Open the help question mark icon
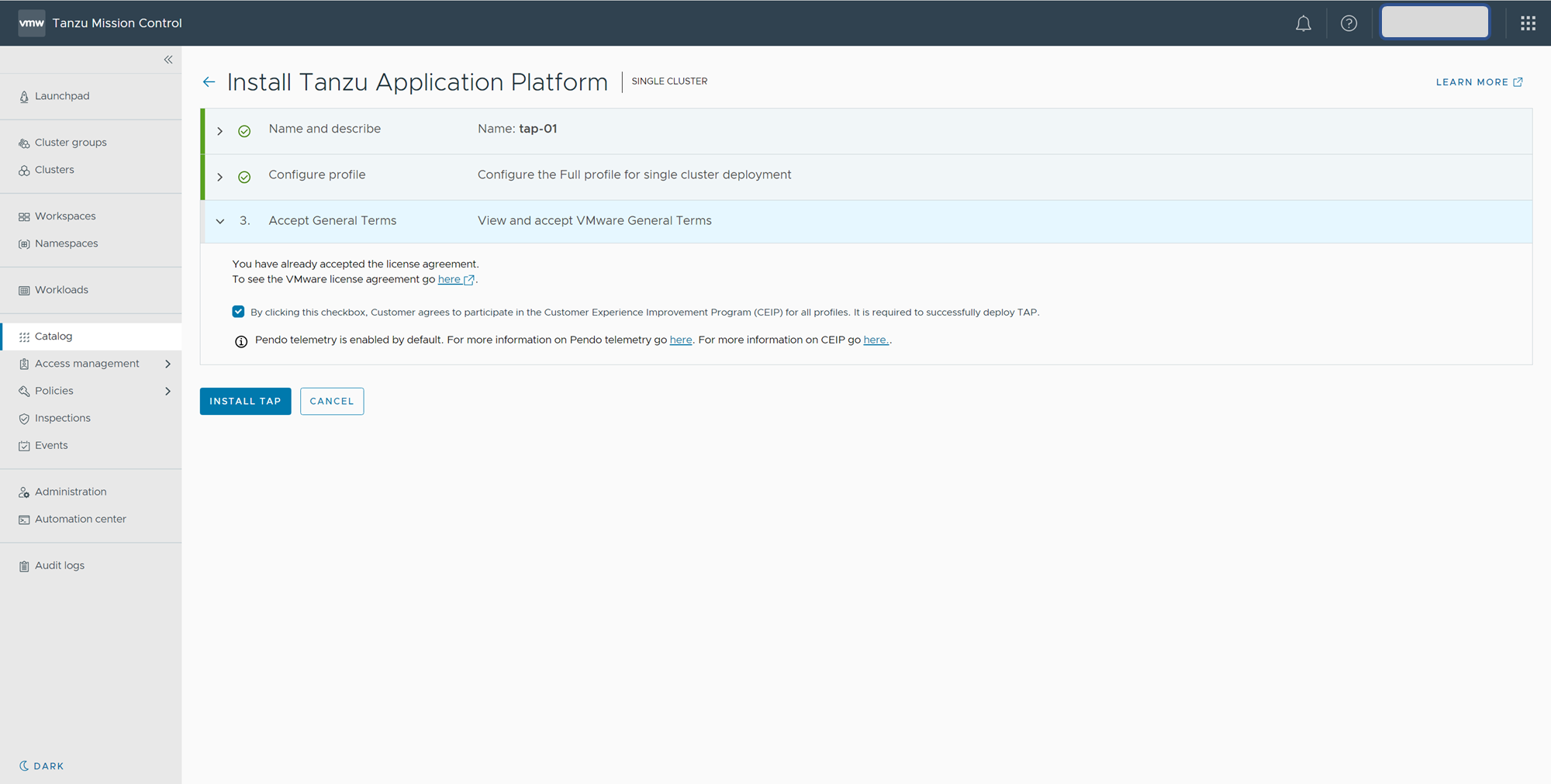Image resolution: width=1551 pixels, height=784 pixels. tap(1349, 23)
